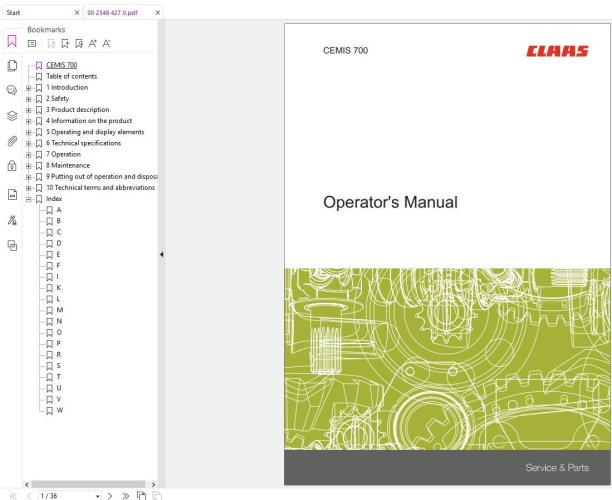Open Index entry C
This screenshot has height=500, width=612.
click(x=59, y=232)
